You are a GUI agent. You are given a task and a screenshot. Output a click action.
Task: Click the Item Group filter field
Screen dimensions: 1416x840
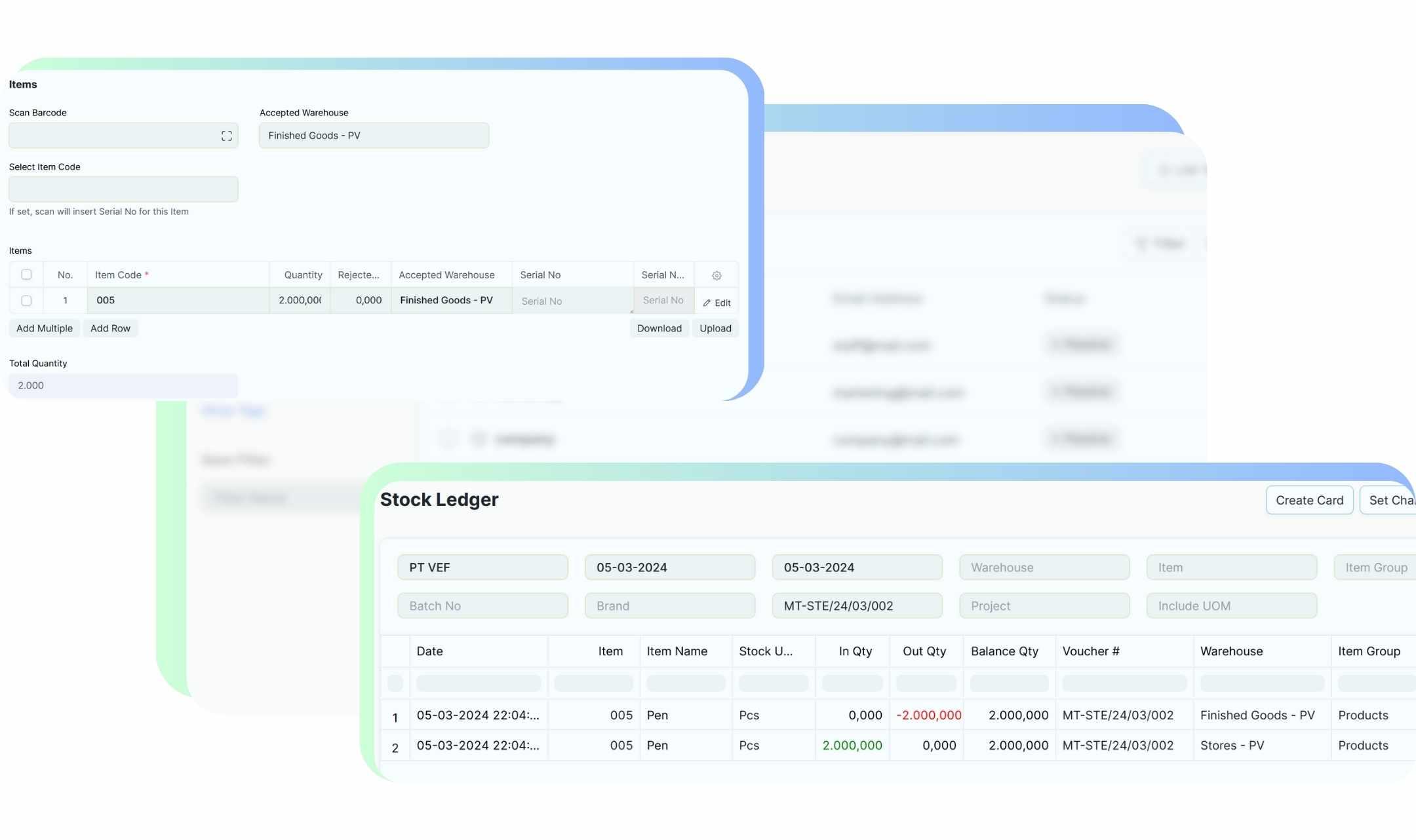[x=1375, y=567]
